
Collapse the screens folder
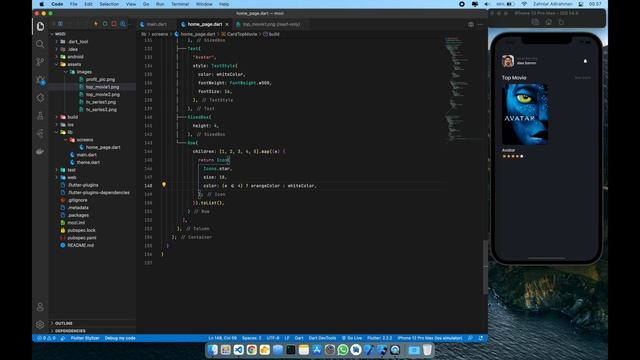click(x=81, y=140)
